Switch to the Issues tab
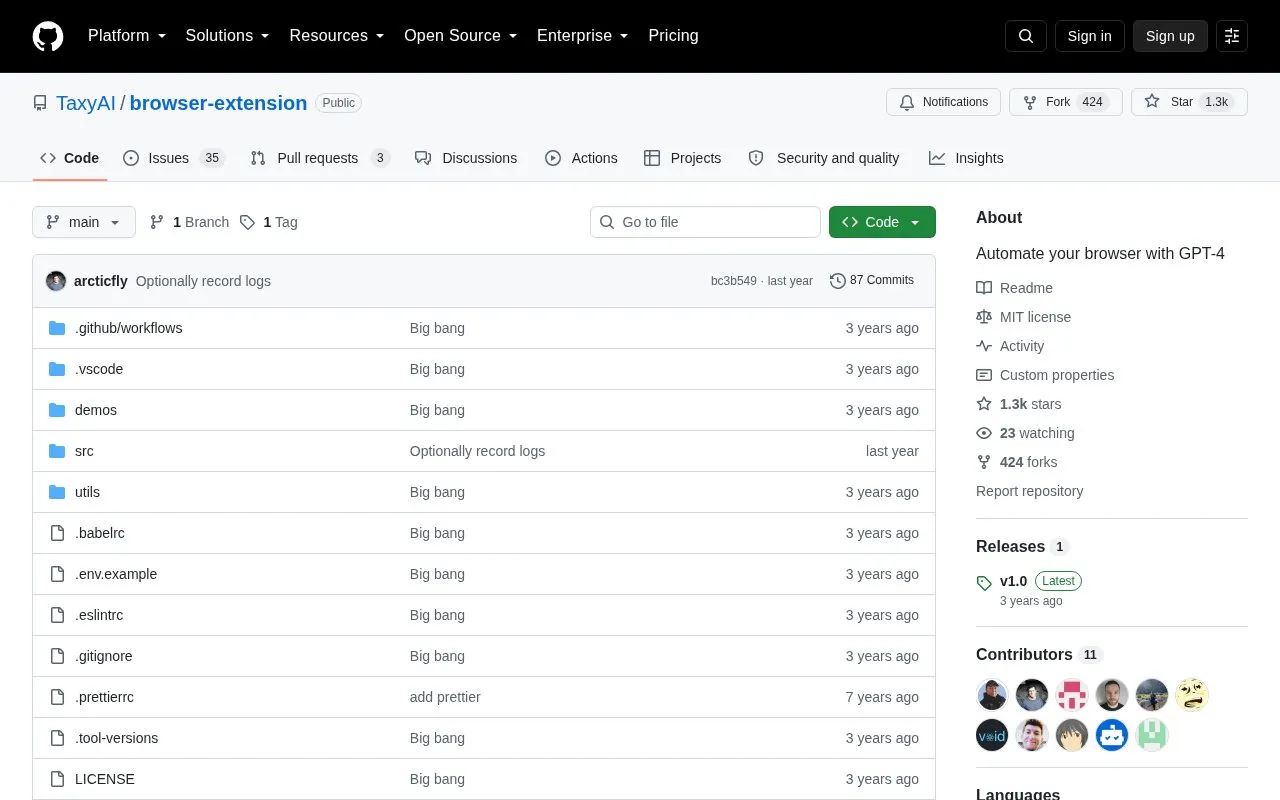This screenshot has width=1280, height=800. click(x=174, y=158)
